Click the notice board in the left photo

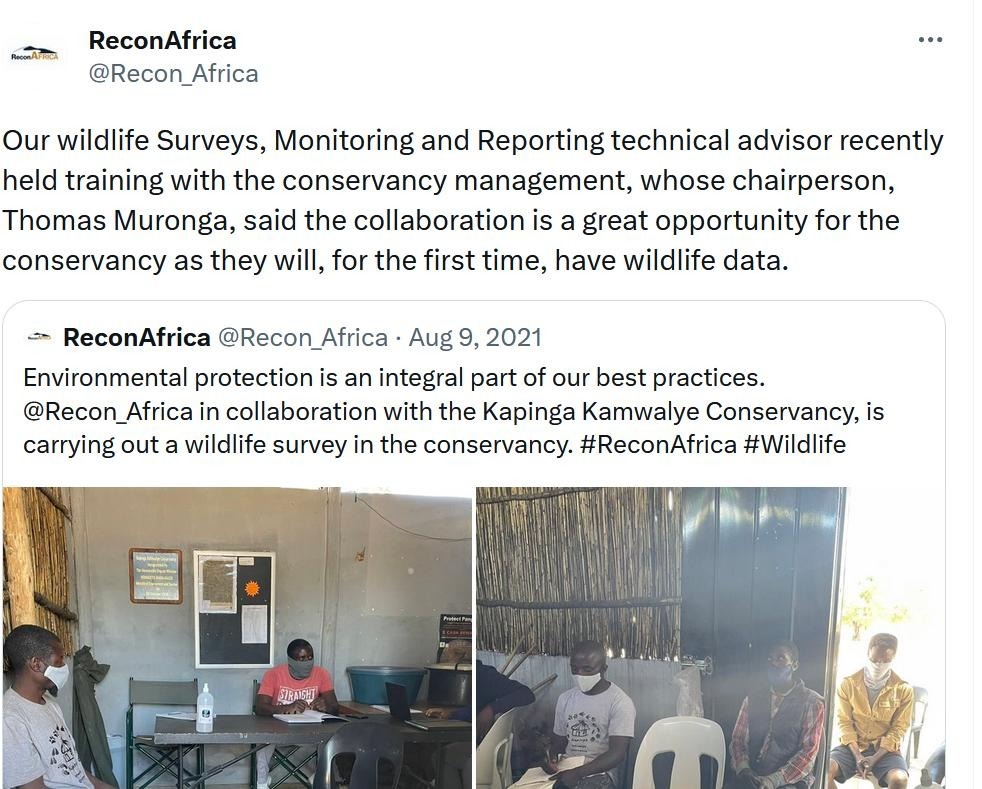click(x=234, y=608)
